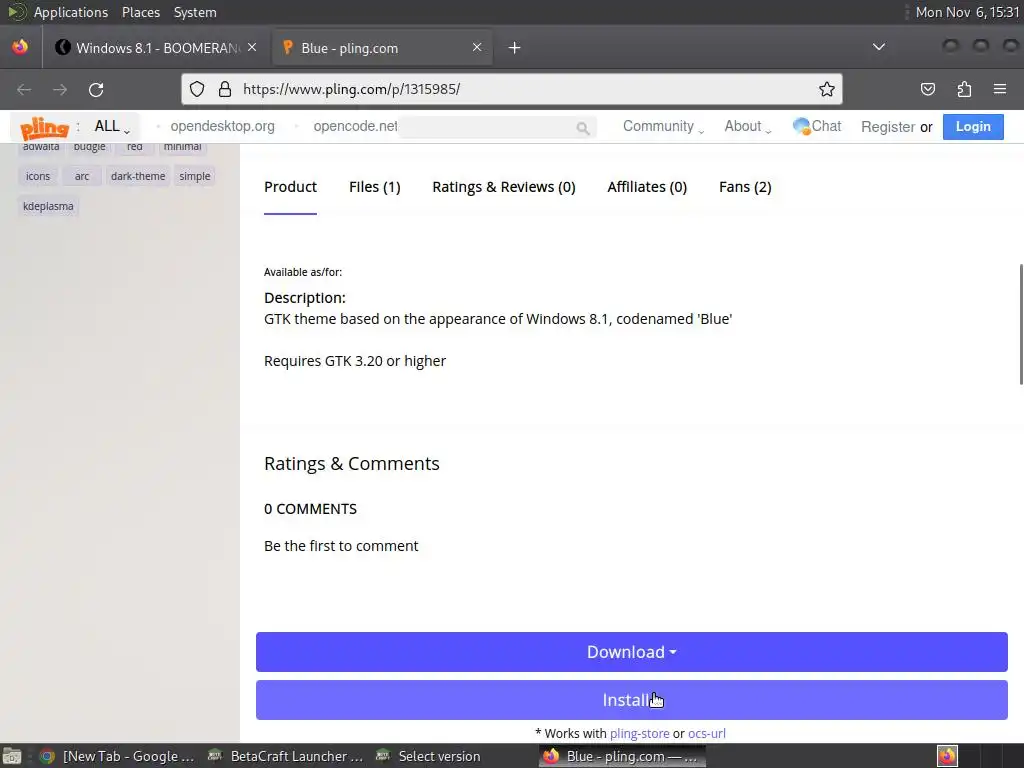Open the Firefox hamburger menu

click(x=1000, y=89)
